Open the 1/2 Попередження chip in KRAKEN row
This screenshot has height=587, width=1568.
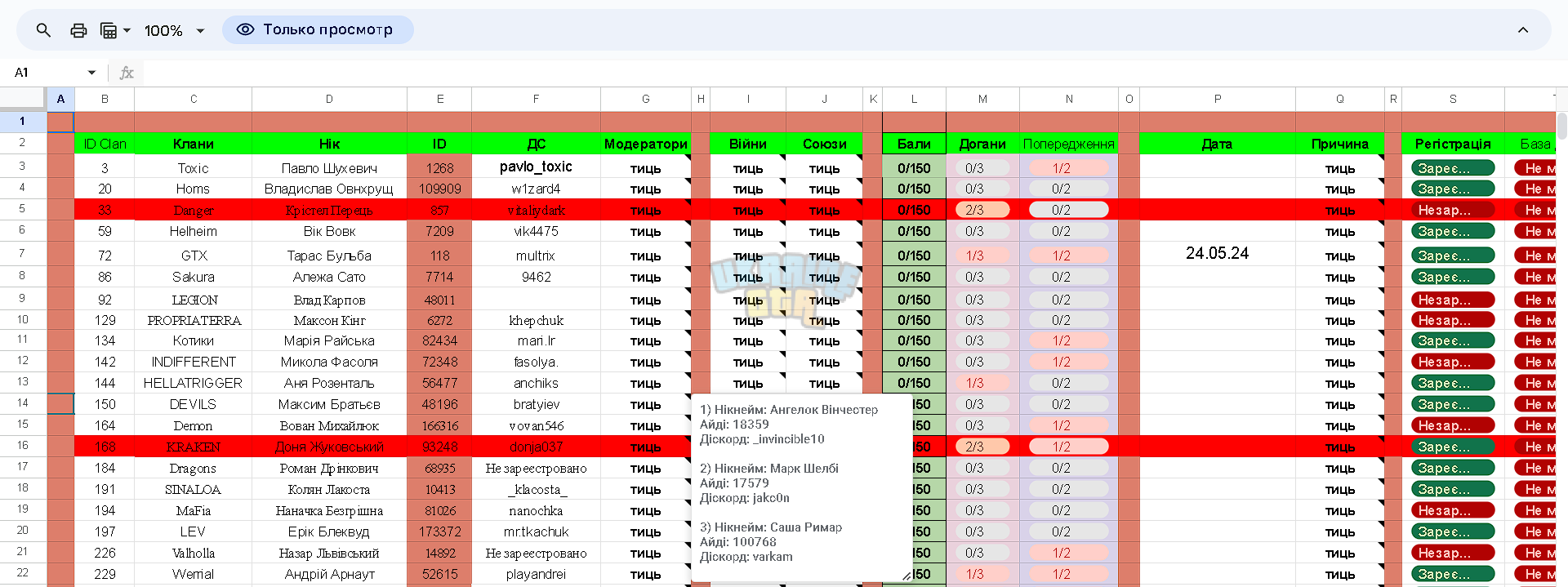(x=1068, y=447)
